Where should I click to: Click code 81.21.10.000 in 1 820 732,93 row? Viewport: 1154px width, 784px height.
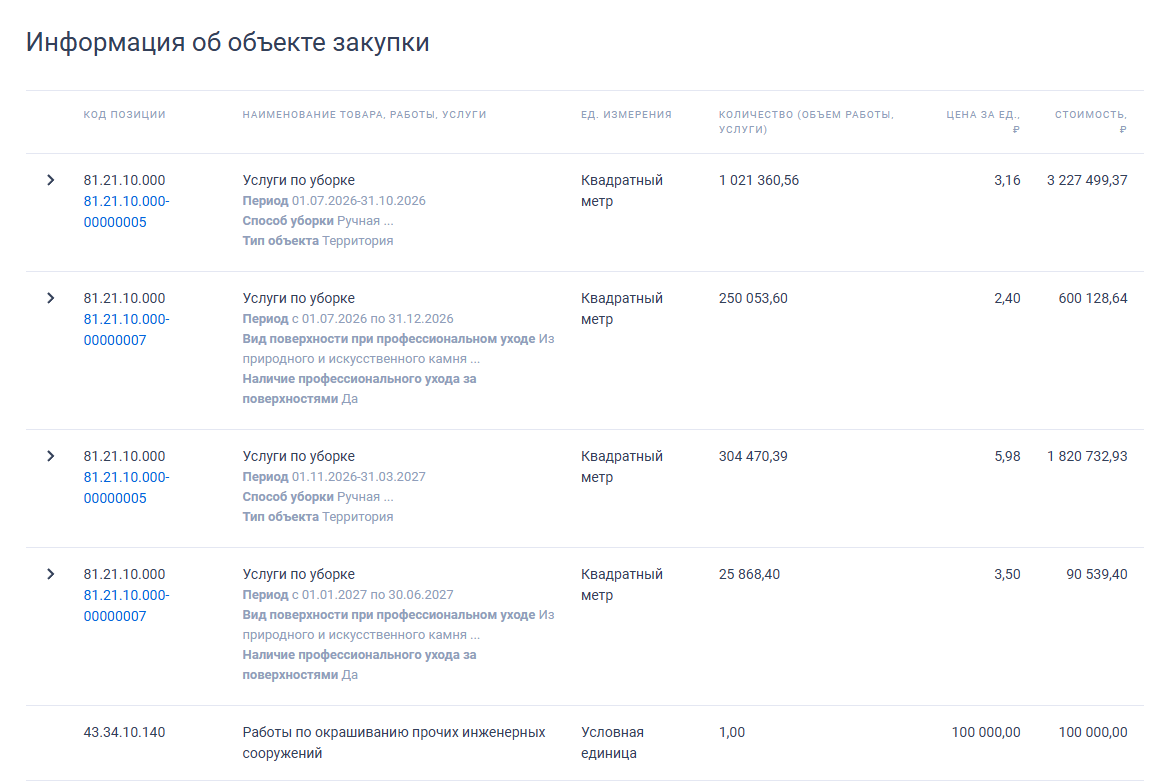tap(124, 456)
